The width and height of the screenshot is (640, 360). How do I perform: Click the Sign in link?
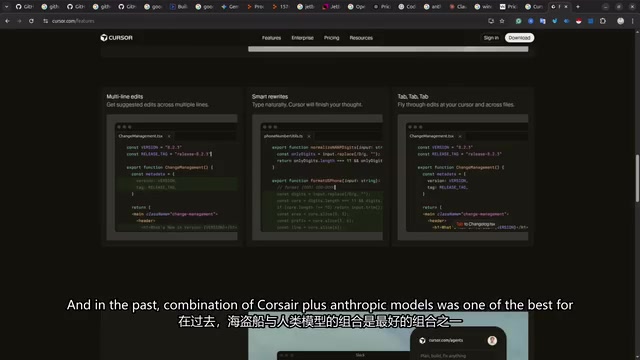(491, 38)
